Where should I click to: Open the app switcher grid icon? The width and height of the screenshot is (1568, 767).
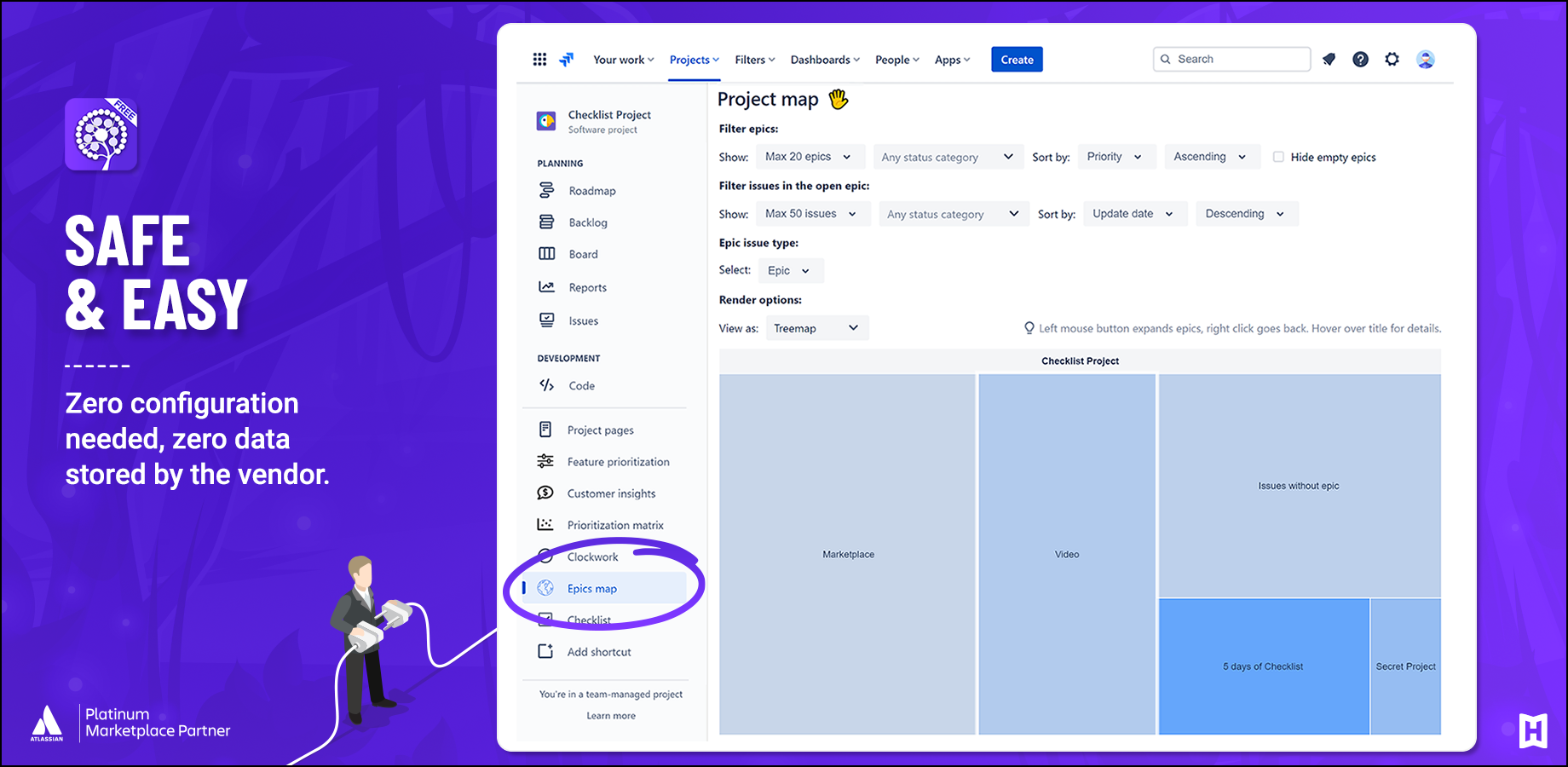pyautogui.click(x=539, y=59)
